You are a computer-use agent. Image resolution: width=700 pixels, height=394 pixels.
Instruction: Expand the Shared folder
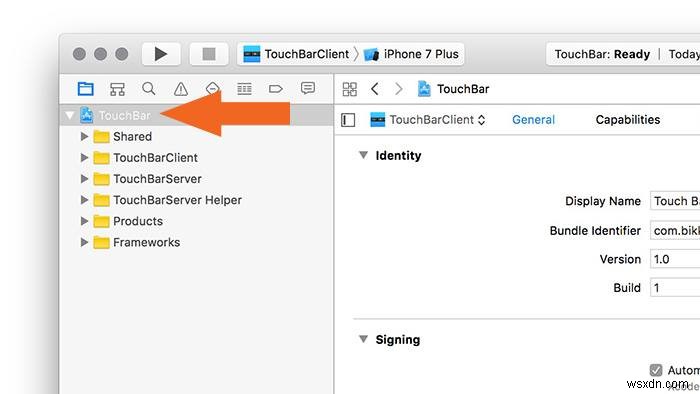(84, 136)
